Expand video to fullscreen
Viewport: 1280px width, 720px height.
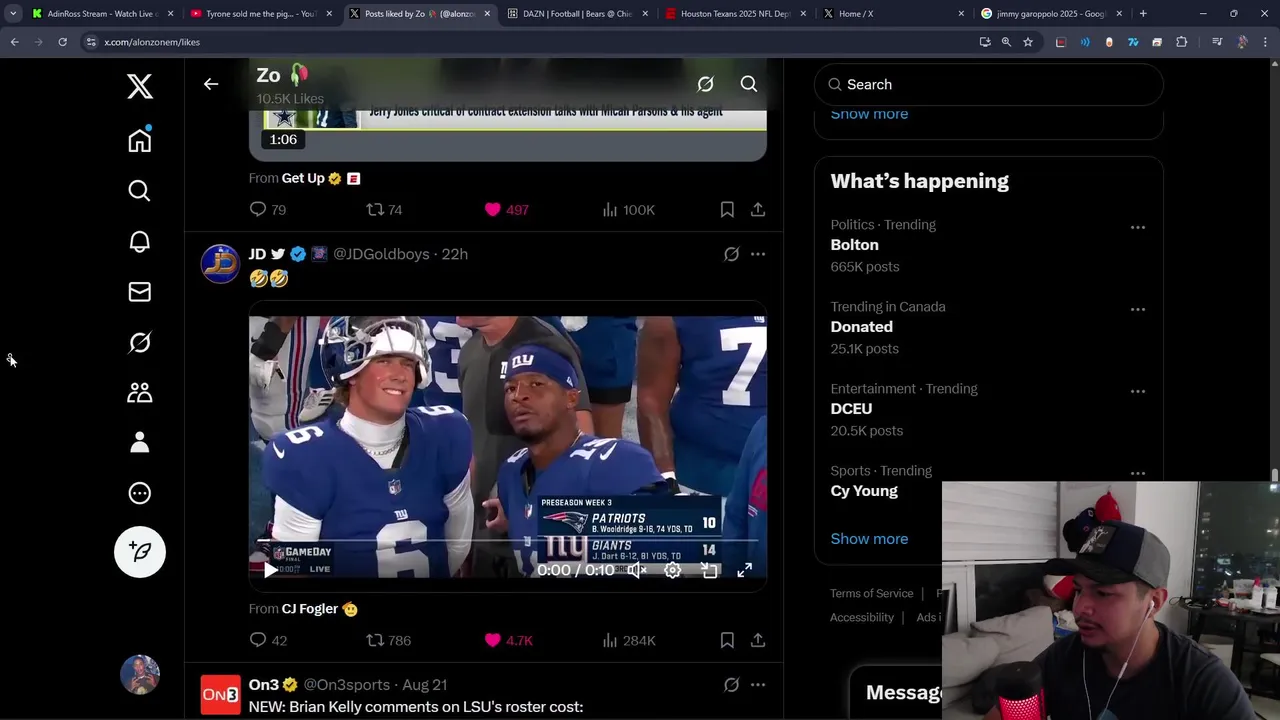[x=745, y=570]
